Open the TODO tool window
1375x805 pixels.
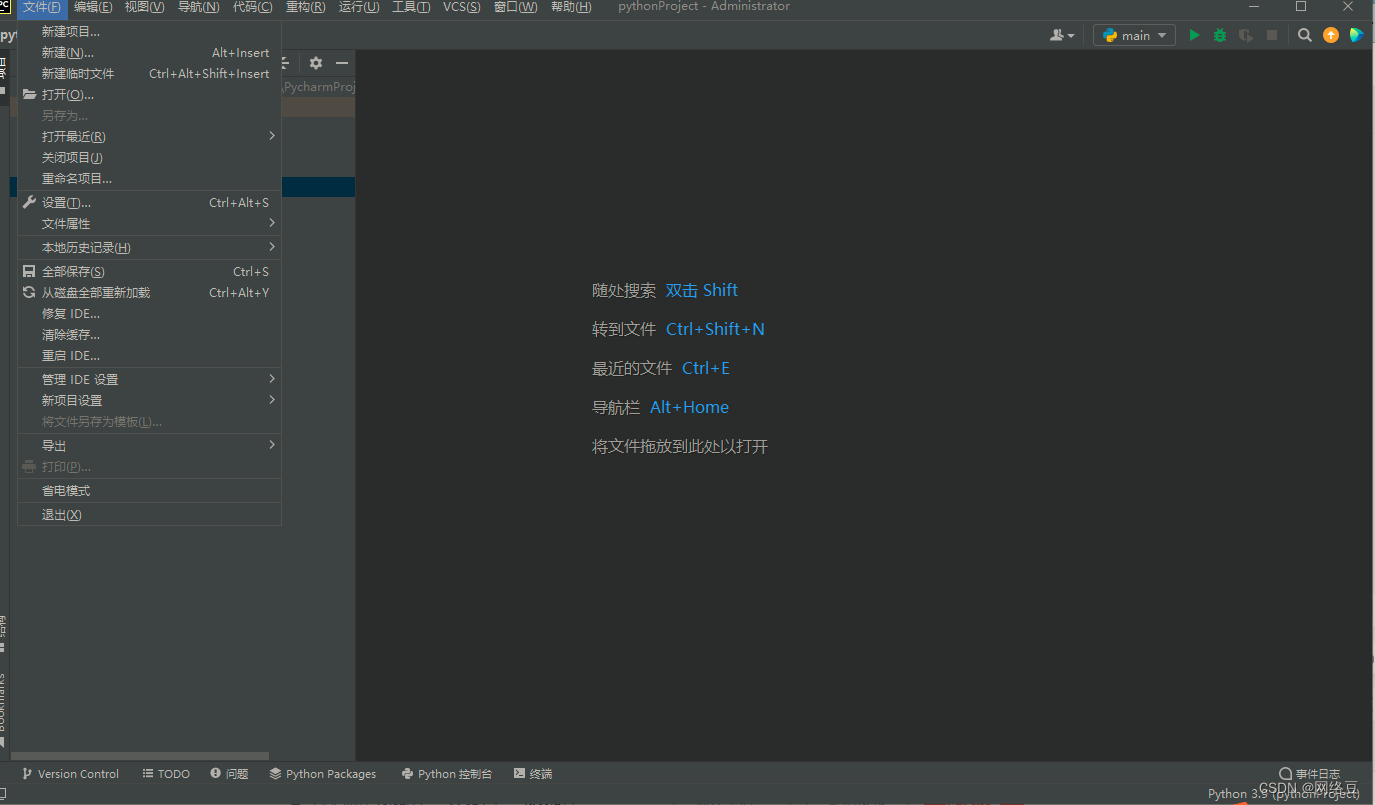[x=166, y=774]
